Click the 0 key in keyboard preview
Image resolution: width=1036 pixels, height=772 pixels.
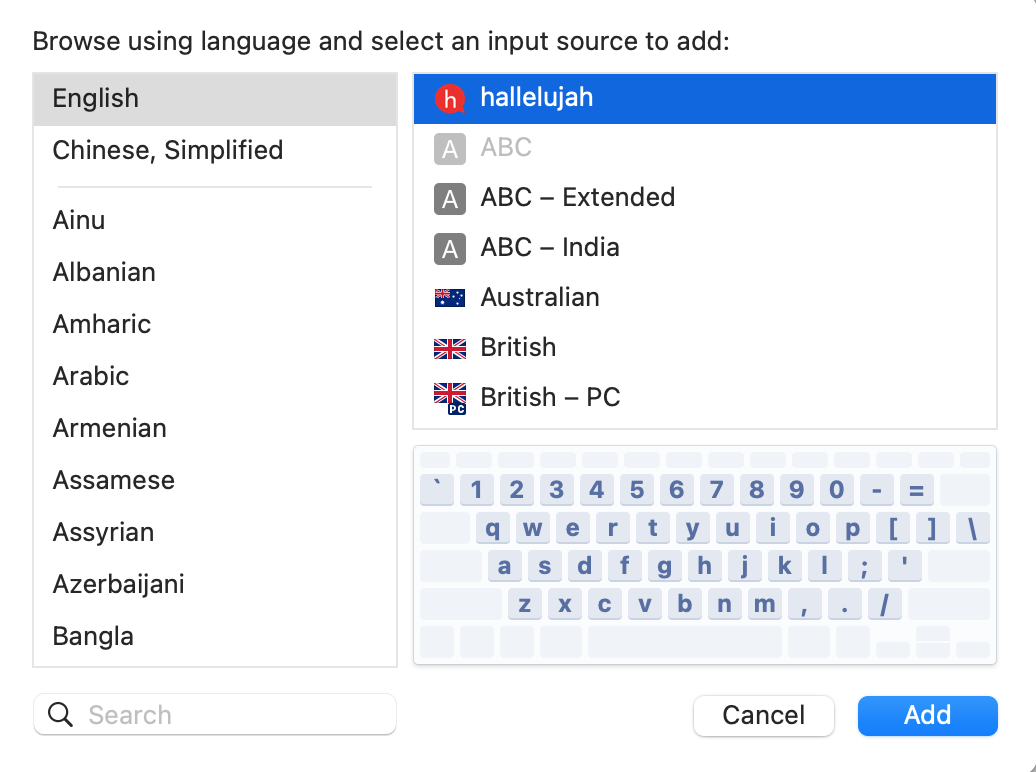(x=836, y=490)
